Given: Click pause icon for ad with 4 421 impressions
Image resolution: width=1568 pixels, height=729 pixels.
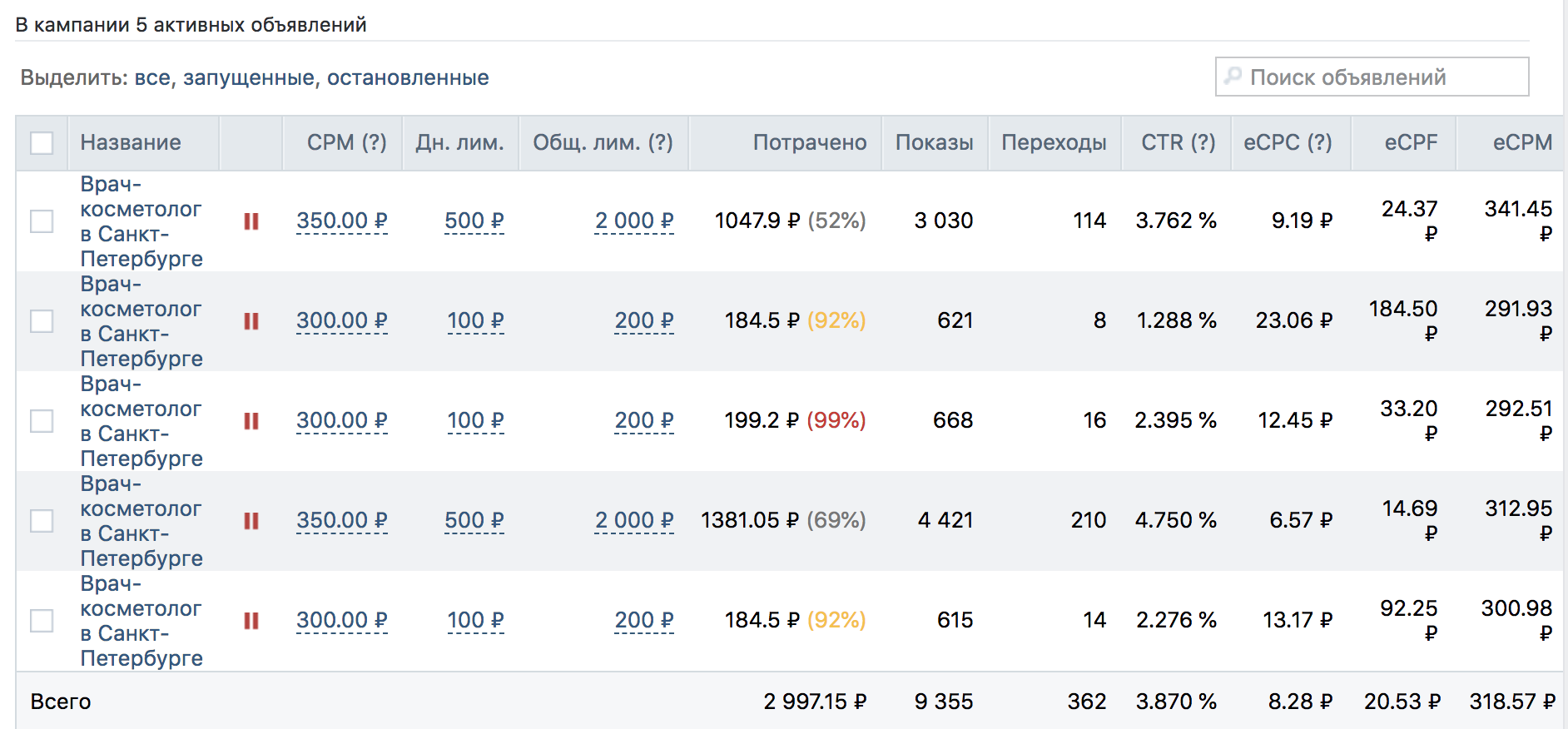Looking at the screenshot, I should coord(251,521).
